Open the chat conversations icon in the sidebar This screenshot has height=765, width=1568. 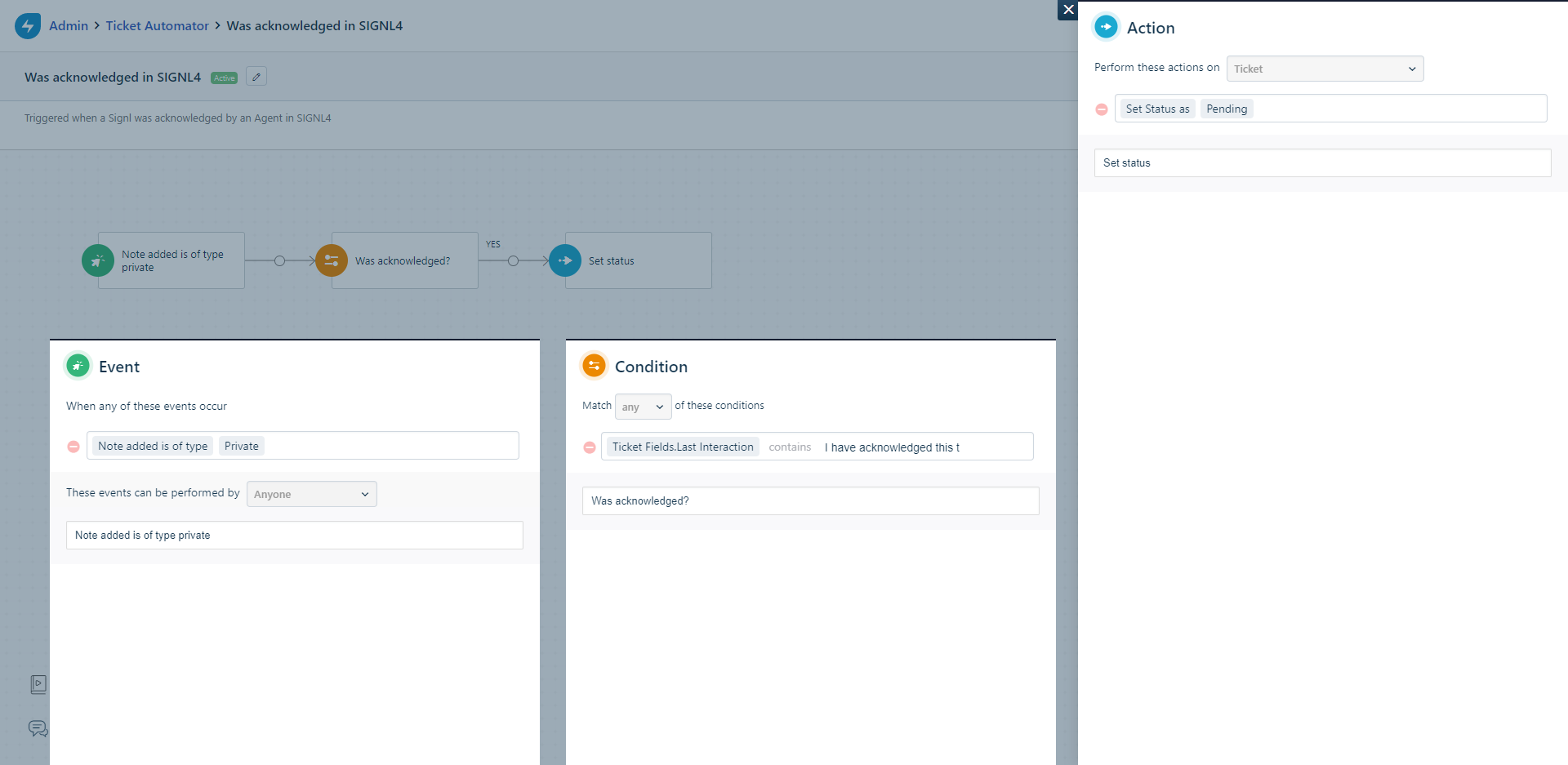pyautogui.click(x=38, y=728)
